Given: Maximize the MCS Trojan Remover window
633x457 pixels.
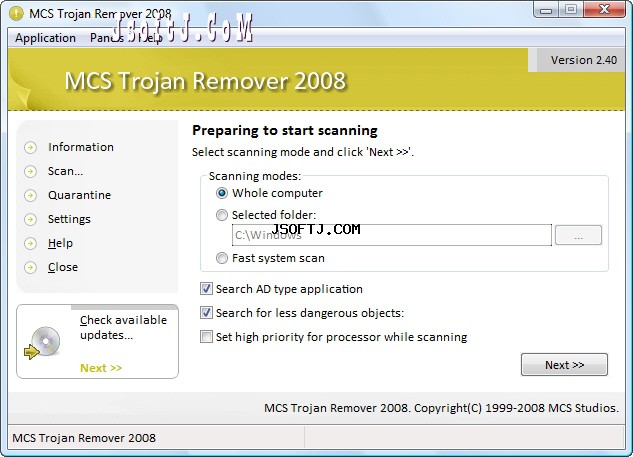Looking at the screenshot, I should tap(570, 10).
